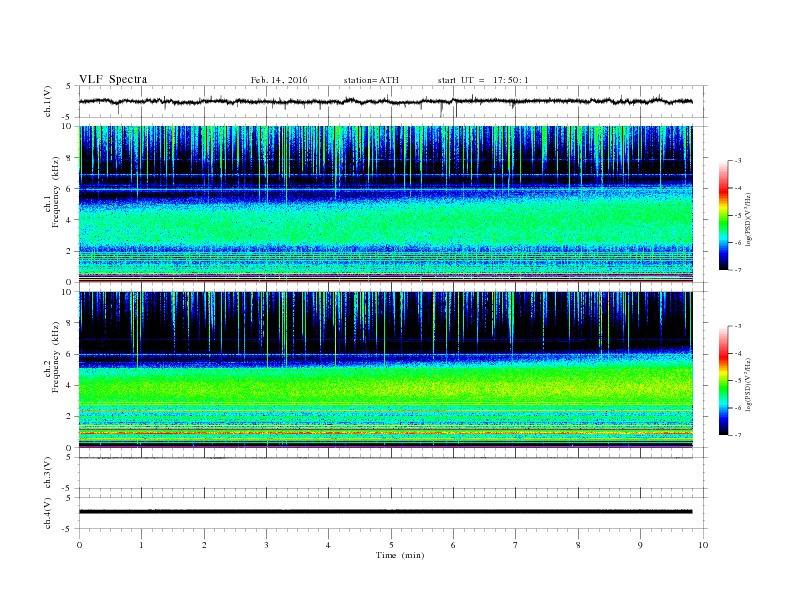This screenshot has width=792, height=612.
Task: Click the "-3" value on ch.1 colorbar
Action: click(x=738, y=161)
